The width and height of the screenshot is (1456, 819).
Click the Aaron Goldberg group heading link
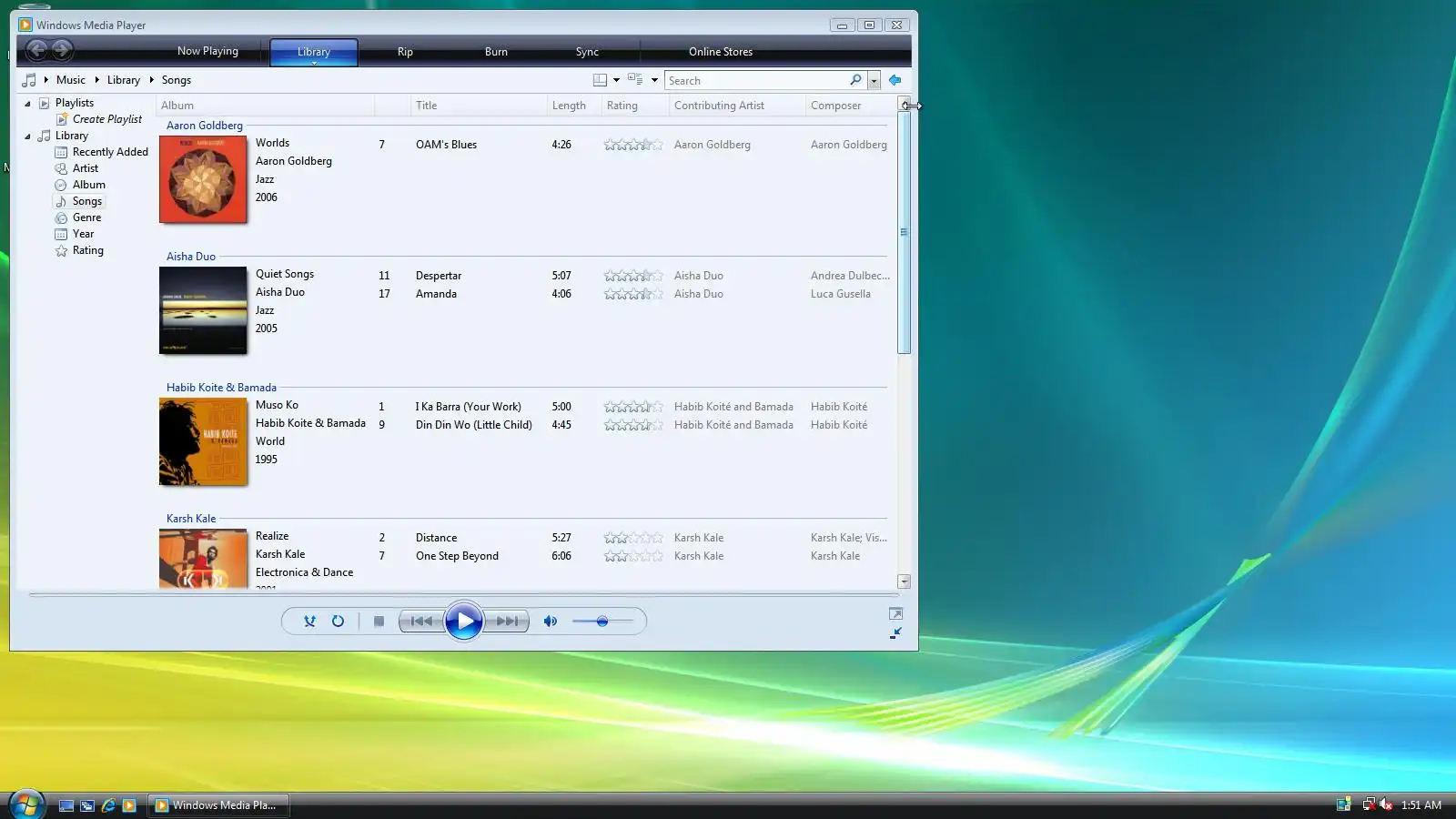coord(205,126)
